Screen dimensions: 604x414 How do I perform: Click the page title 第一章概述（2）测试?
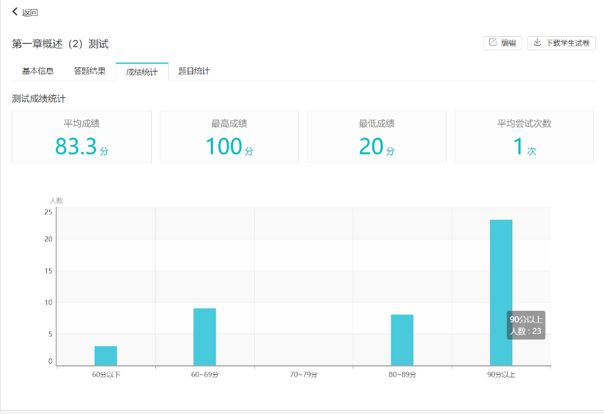60,44
